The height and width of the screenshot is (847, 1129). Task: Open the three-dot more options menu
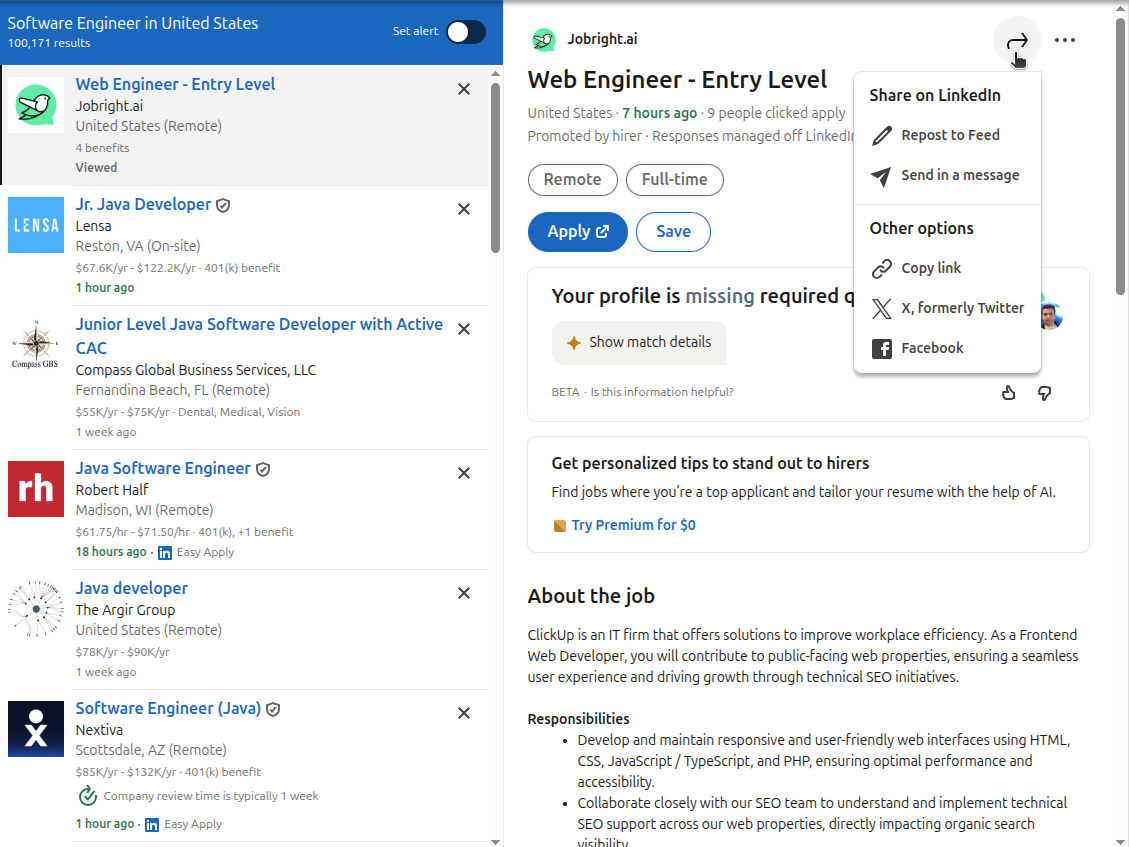pos(1064,40)
